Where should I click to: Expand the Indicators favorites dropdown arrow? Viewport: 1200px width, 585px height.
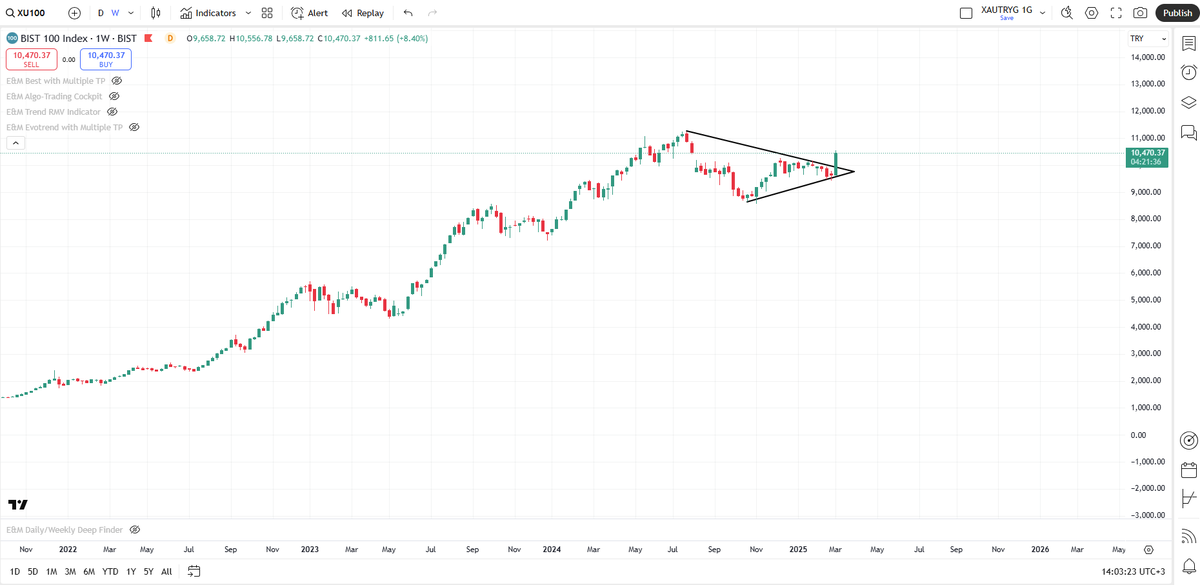[x=248, y=13]
